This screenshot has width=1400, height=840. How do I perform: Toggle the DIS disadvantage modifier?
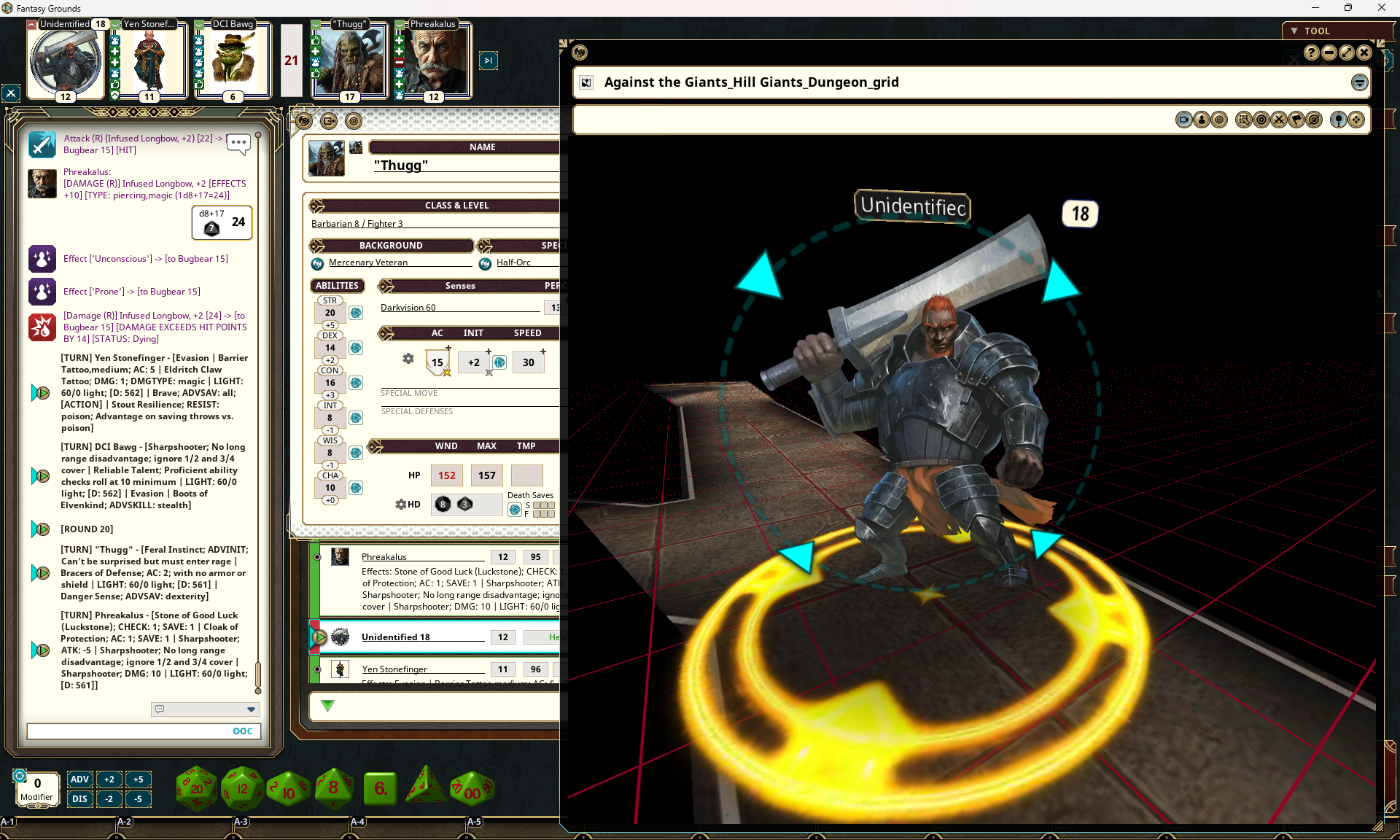pos(79,798)
